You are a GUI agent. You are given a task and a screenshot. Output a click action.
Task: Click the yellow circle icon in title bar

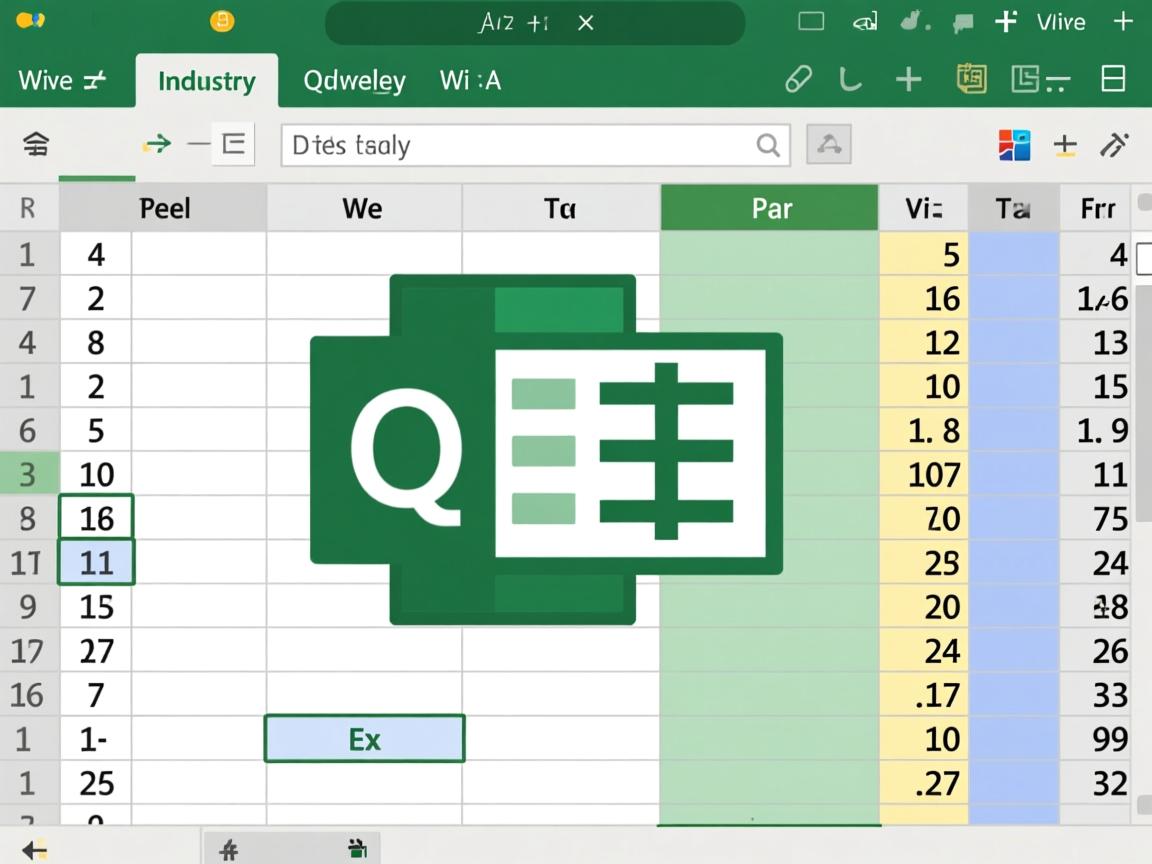pos(222,21)
